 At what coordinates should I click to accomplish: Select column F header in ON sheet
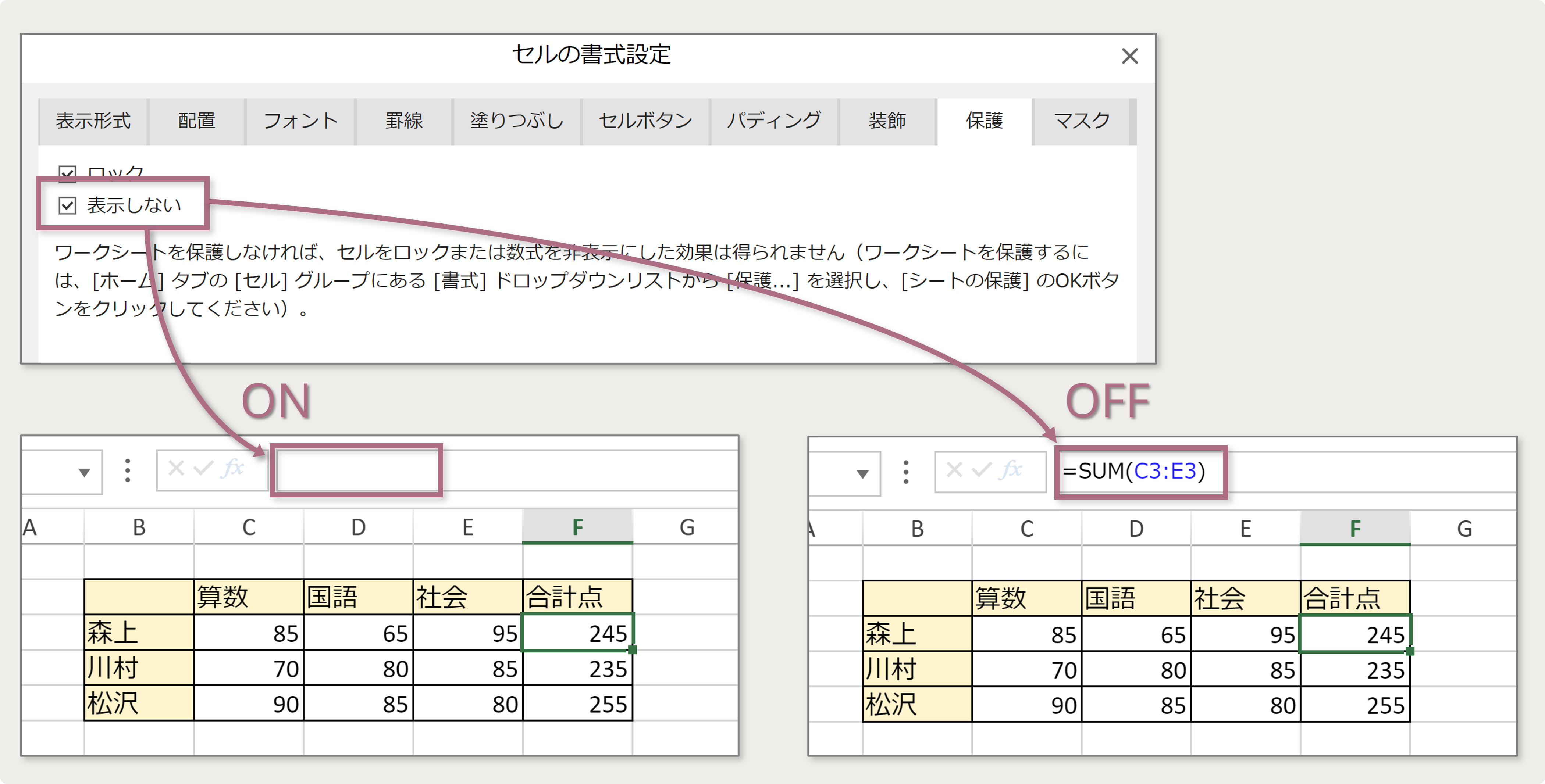pyautogui.click(x=577, y=527)
